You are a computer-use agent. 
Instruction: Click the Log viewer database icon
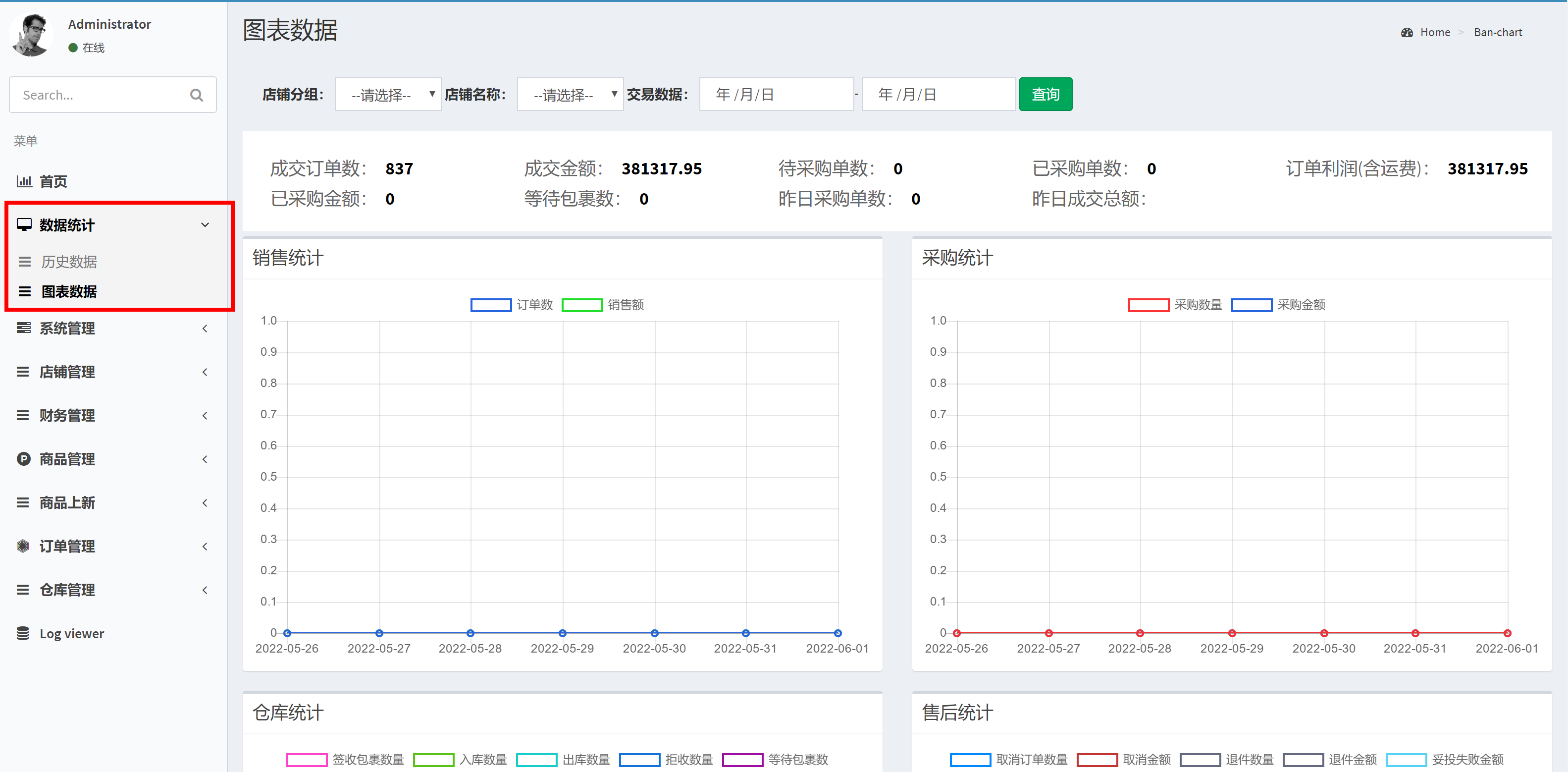coord(23,633)
